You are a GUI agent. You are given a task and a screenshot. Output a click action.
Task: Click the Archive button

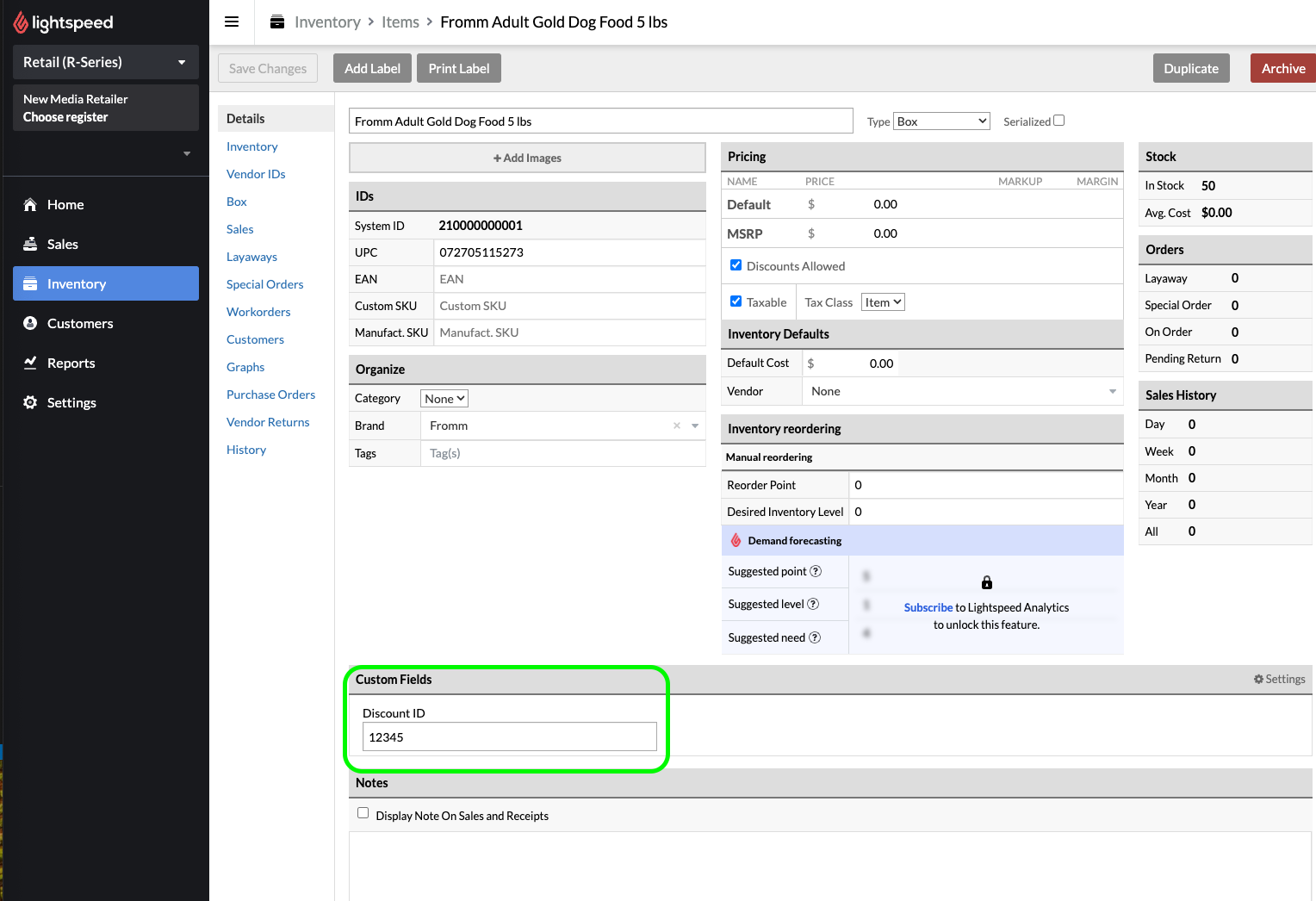[1283, 68]
